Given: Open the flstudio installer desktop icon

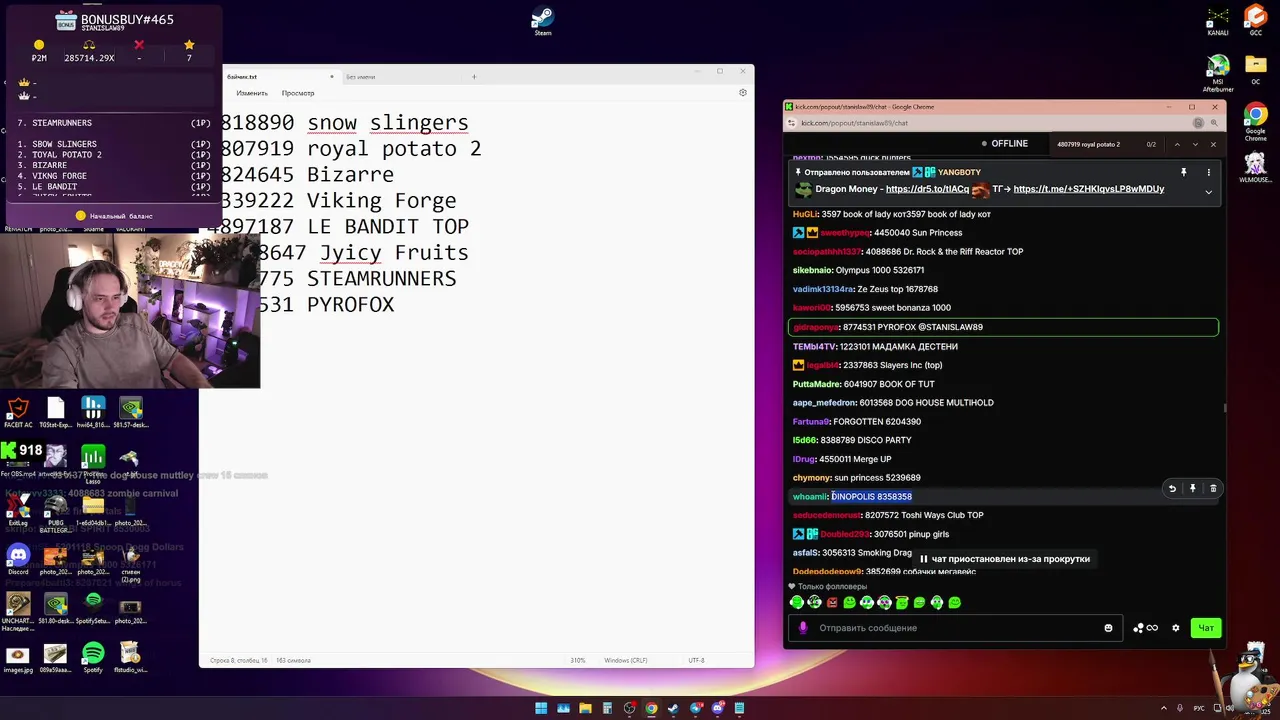Looking at the screenshot, I should (130, 657).
